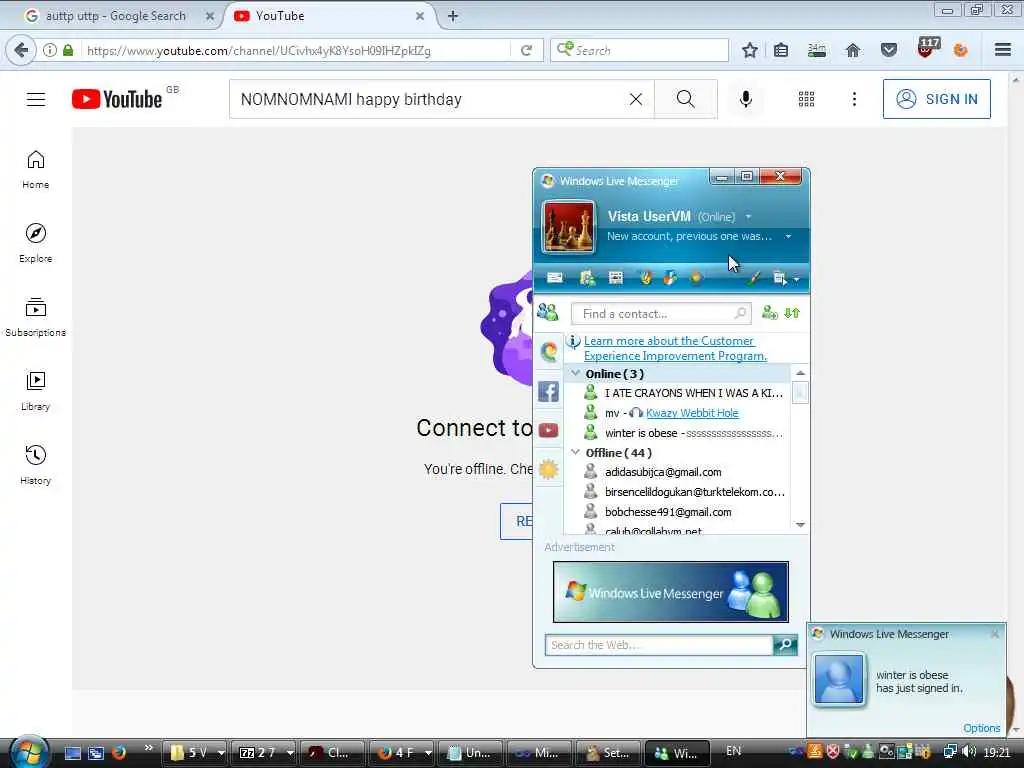Open the Vista user display picture
Screen dimensions: 1024x768
coord(569,227)
